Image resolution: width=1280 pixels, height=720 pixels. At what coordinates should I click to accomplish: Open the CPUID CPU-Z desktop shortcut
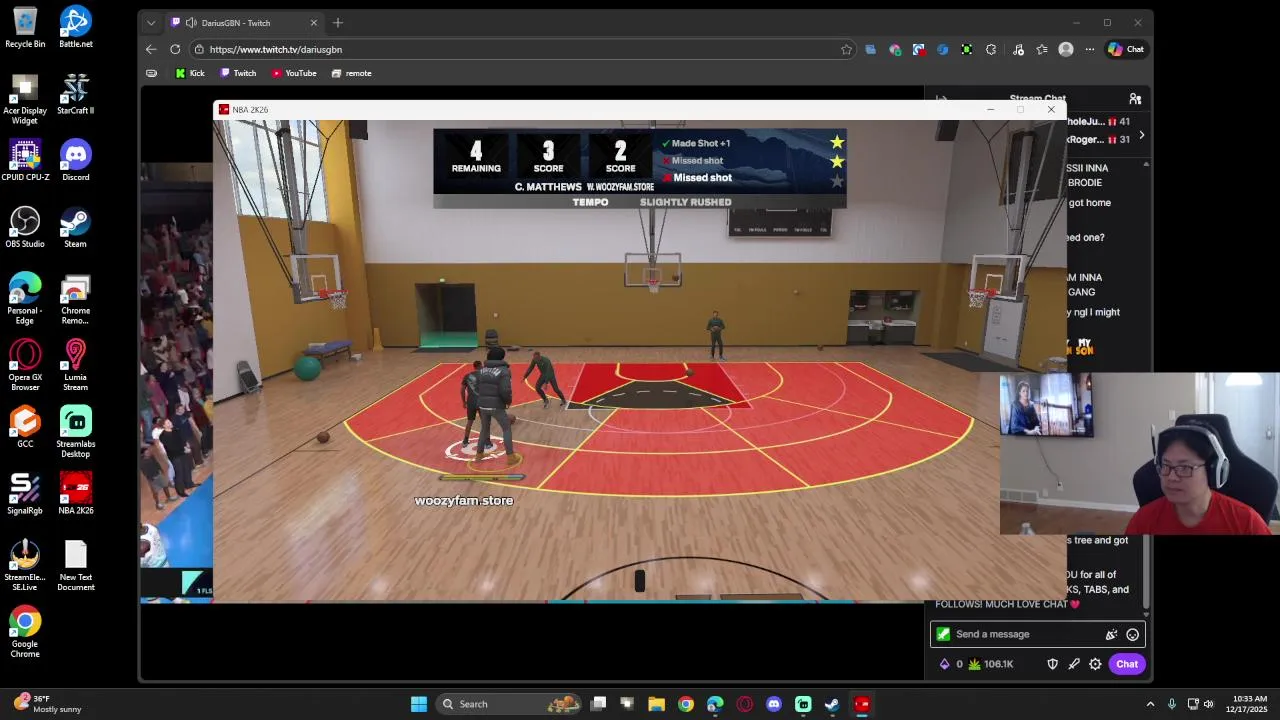pyautogui.click(x=25, y=160)
